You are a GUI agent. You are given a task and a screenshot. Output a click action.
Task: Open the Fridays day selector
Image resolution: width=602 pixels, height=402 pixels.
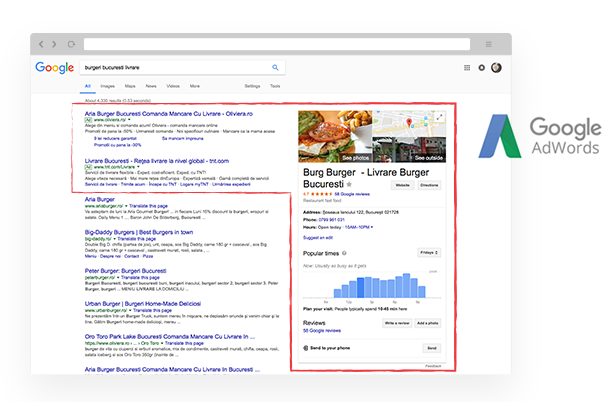[x=429, y=253]
